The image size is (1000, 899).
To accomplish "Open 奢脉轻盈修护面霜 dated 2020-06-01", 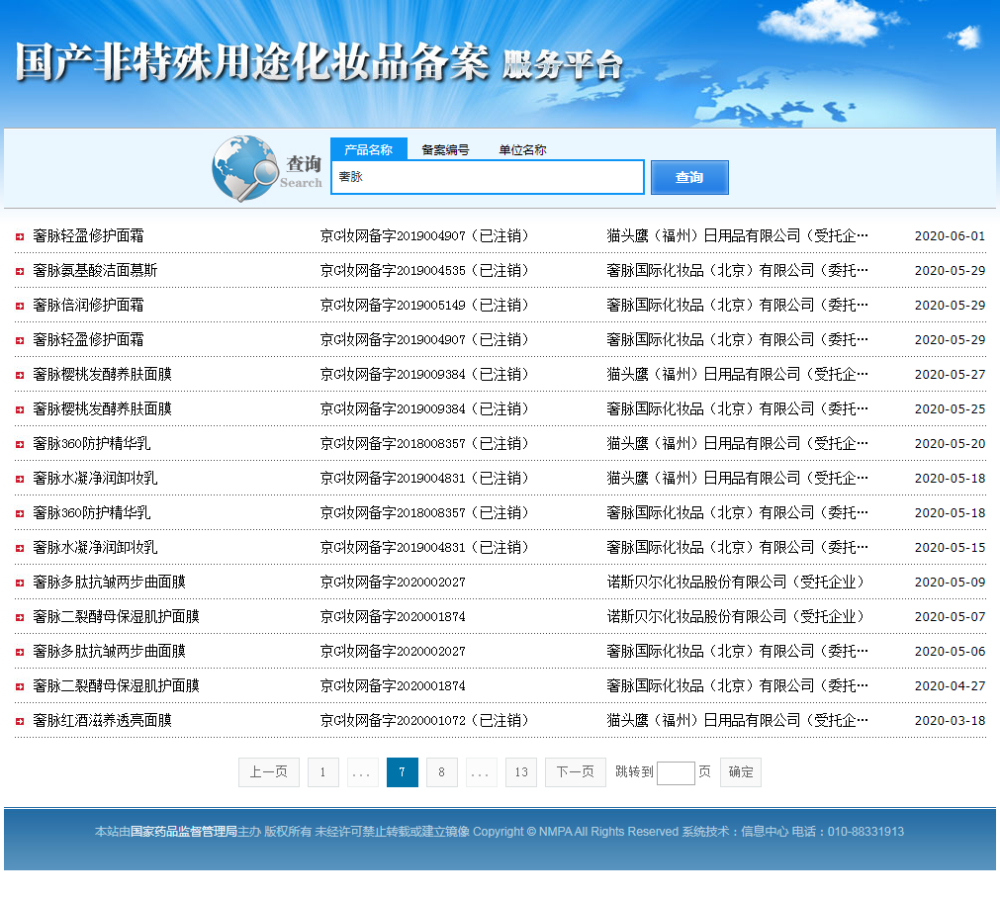I will click(88, 236).
